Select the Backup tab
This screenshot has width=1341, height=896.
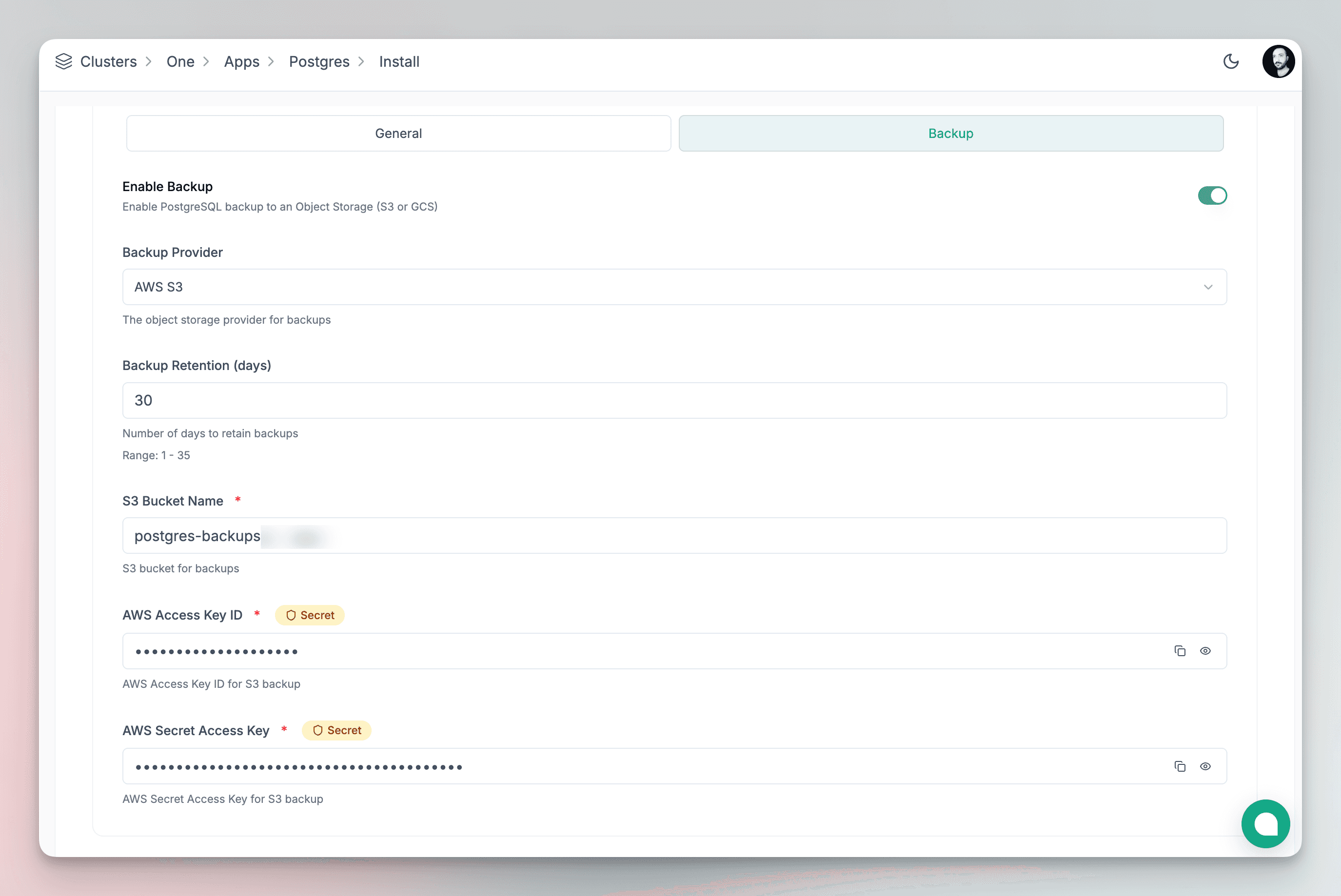pyautogui.click(x=951, y=133)
